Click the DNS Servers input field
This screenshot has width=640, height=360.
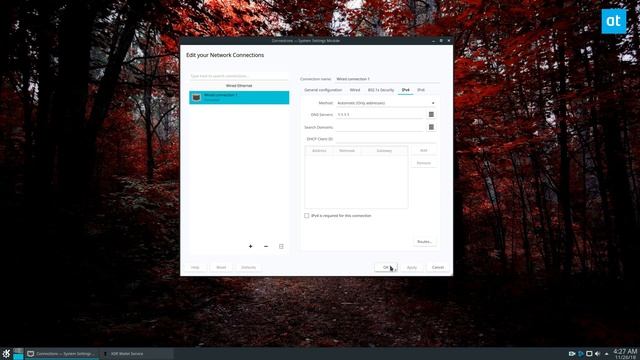coord(380,115)
